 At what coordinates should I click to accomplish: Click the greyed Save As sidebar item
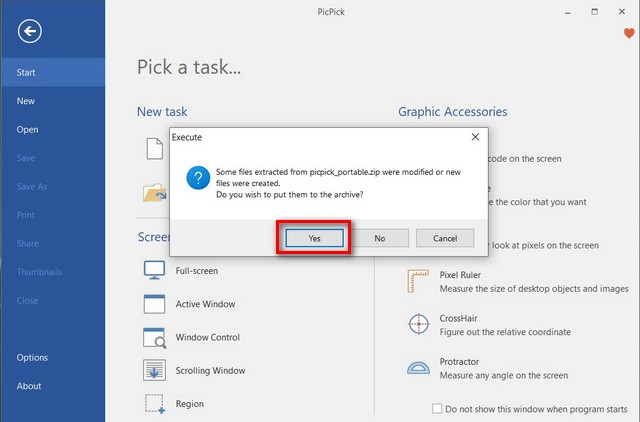52,187
